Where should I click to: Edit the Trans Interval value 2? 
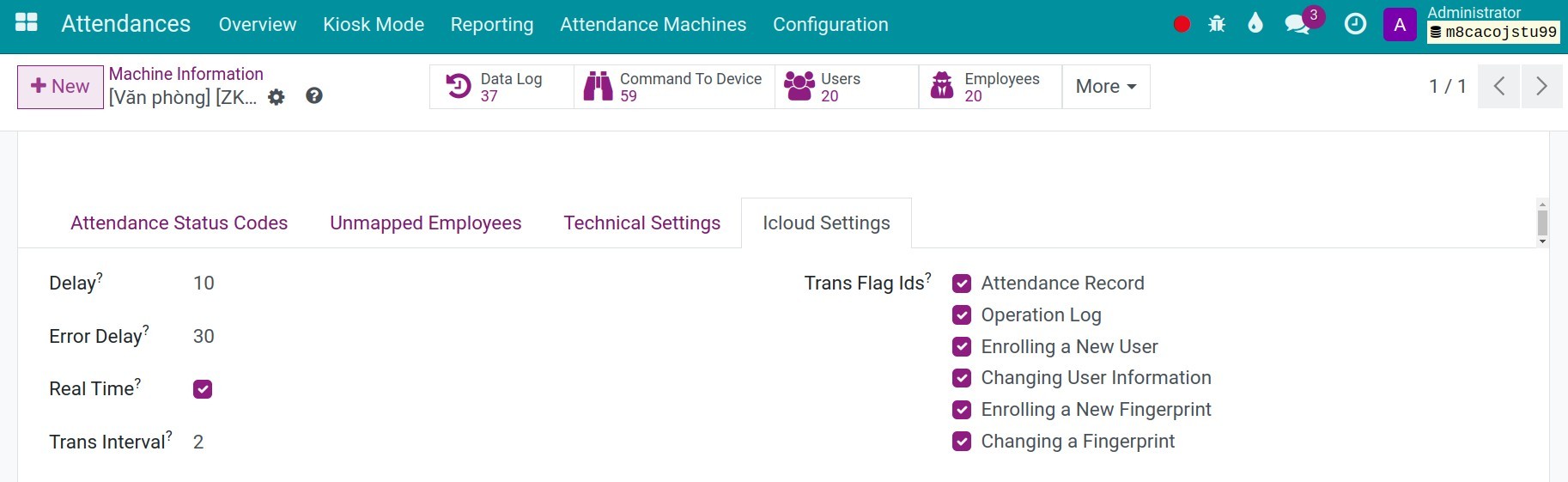click(198, 442)
